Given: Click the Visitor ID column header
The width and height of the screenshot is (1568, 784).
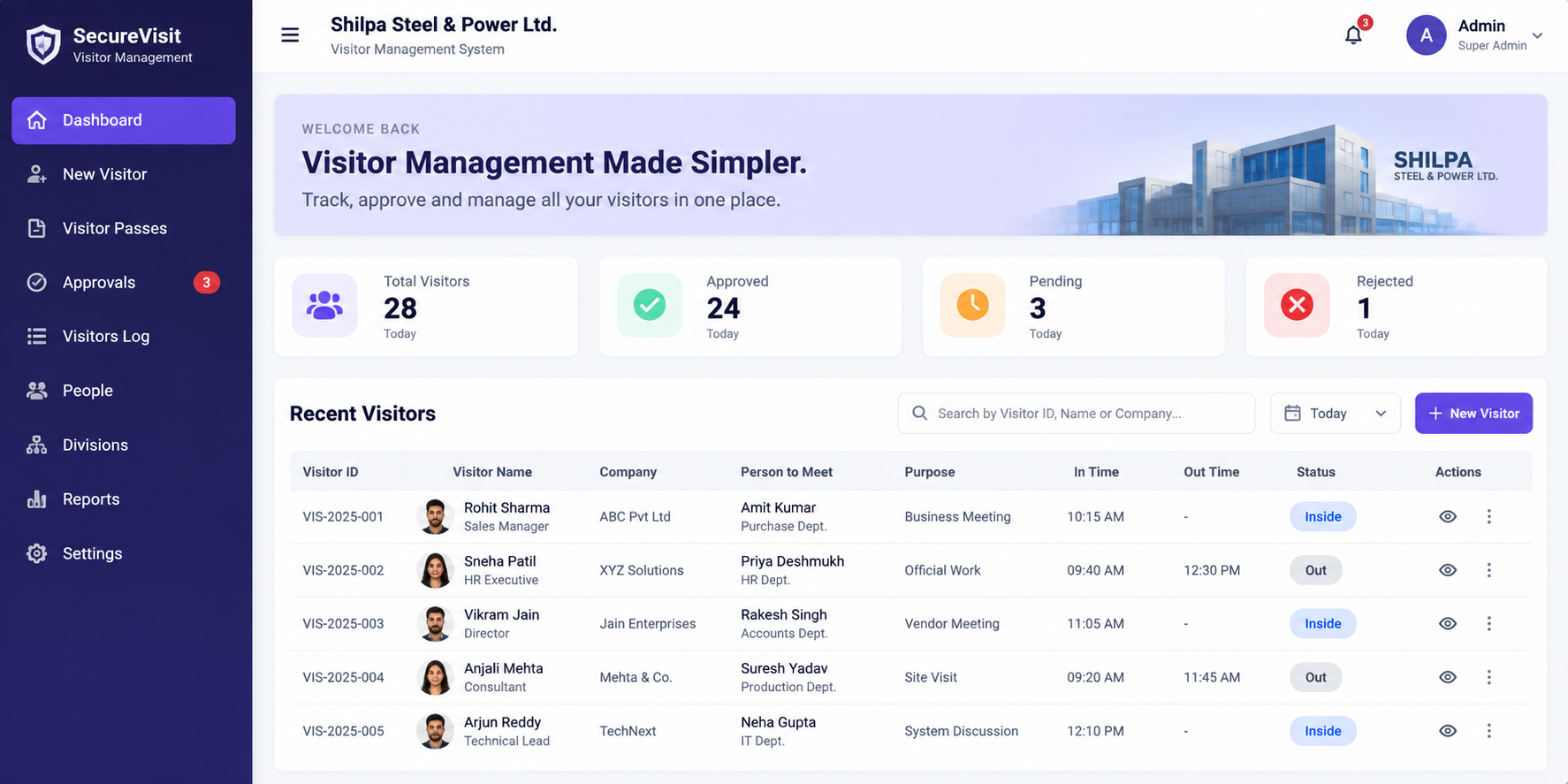Looking at the screenshot, I should tap(331, 472).
